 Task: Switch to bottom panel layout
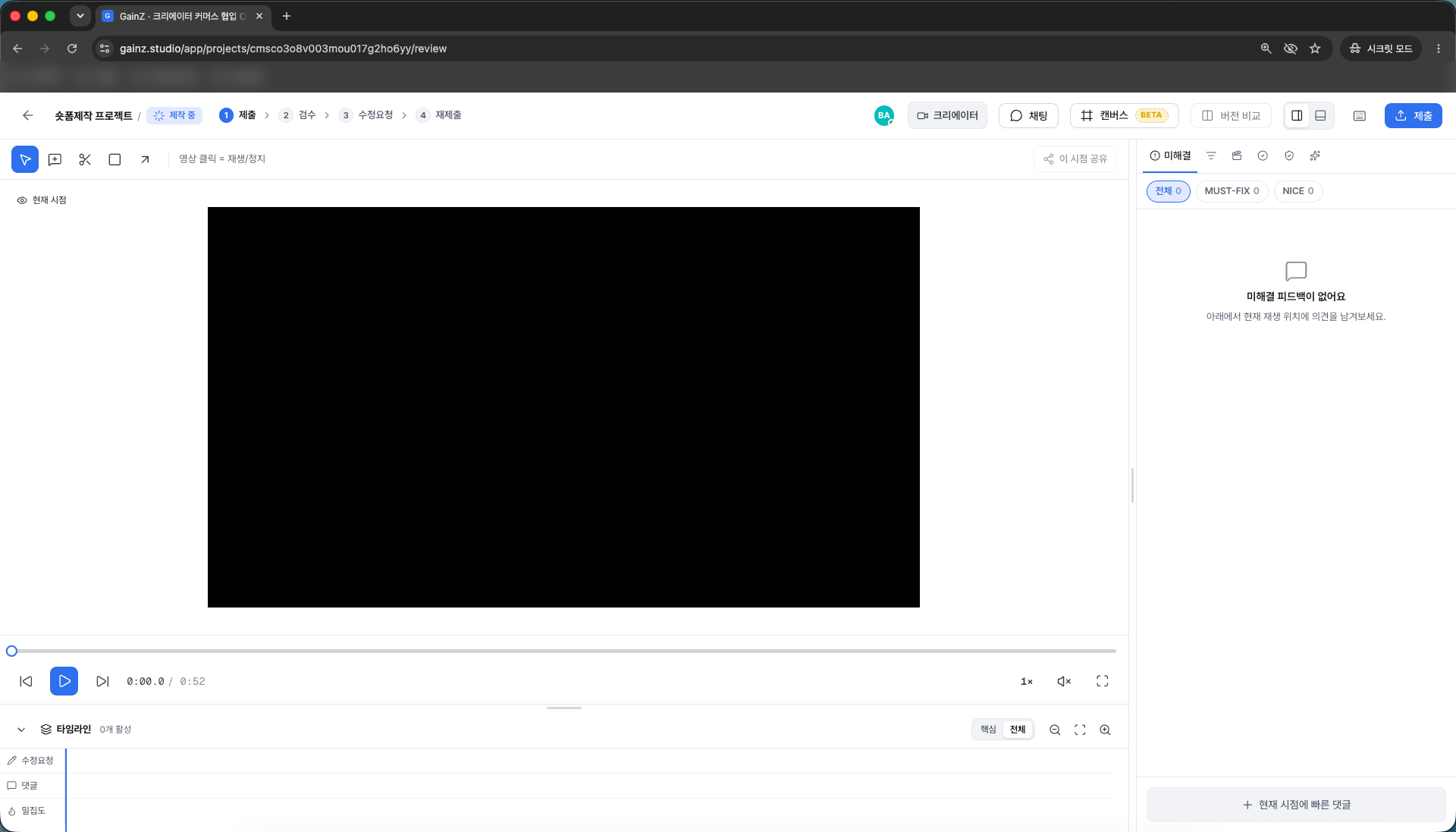(x=1320, y=115)
